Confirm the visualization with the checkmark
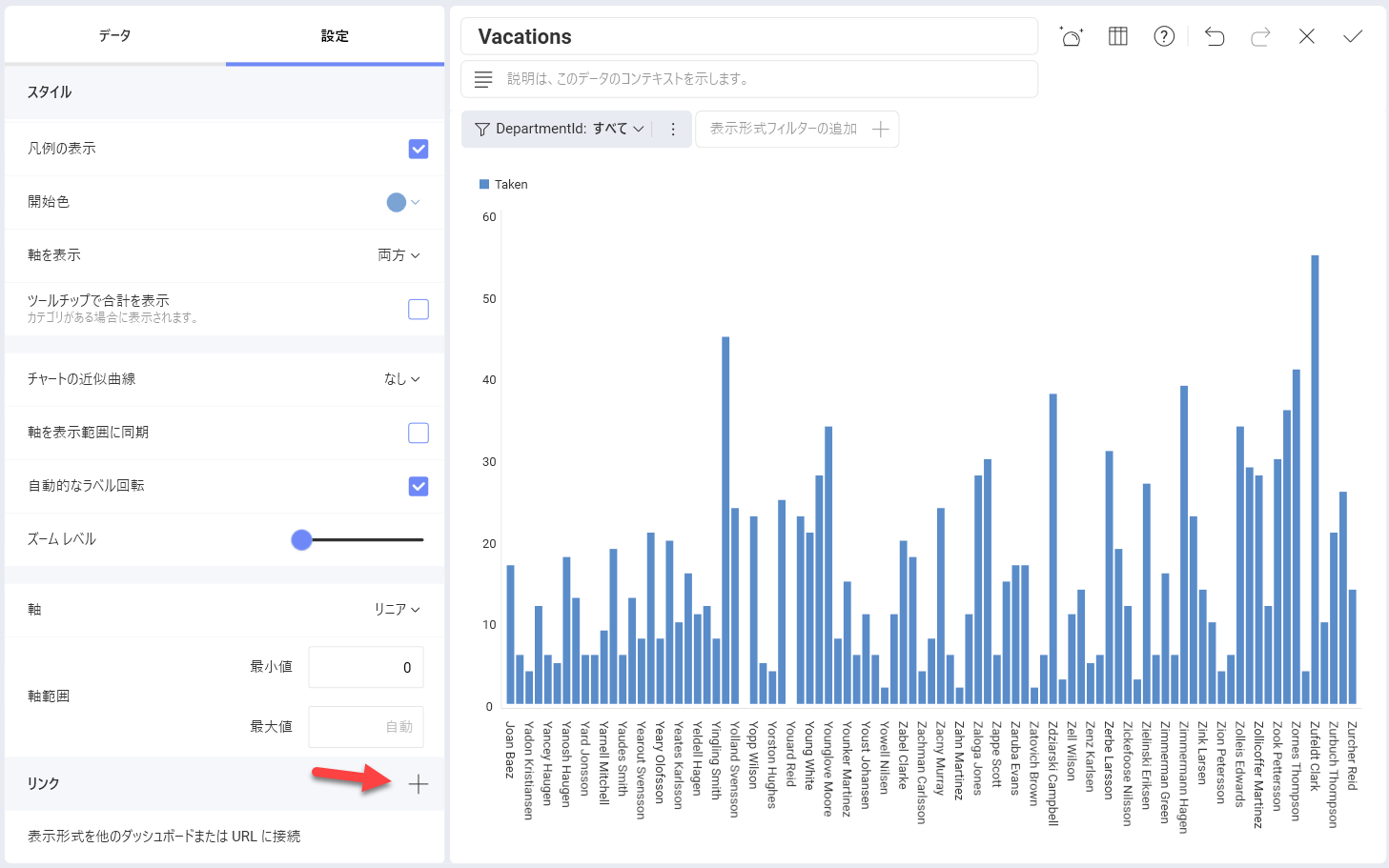 click(1353, 36)
